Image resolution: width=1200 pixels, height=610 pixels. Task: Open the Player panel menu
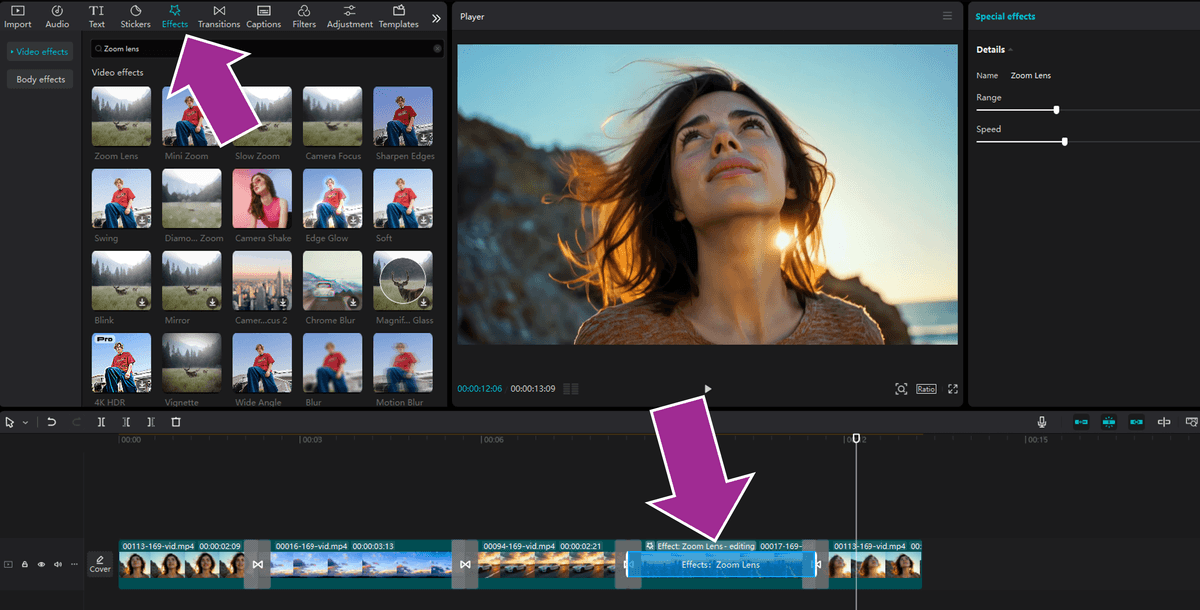point(947,16)
